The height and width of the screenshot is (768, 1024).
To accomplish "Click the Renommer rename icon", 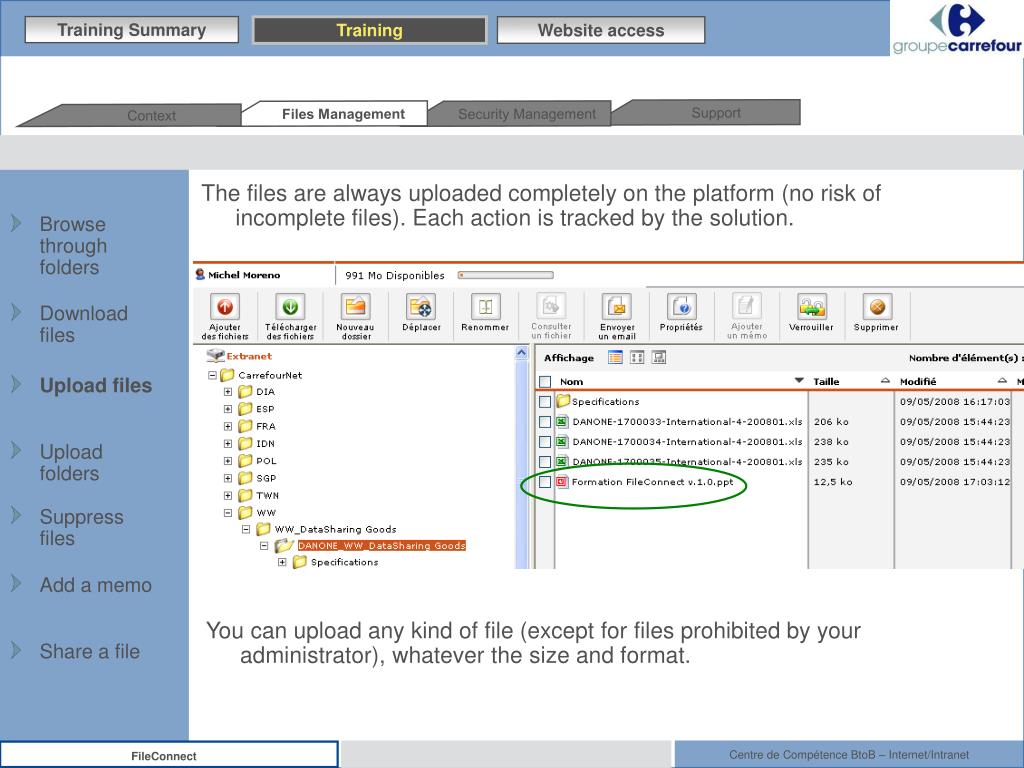I will (x=485, y=306).
